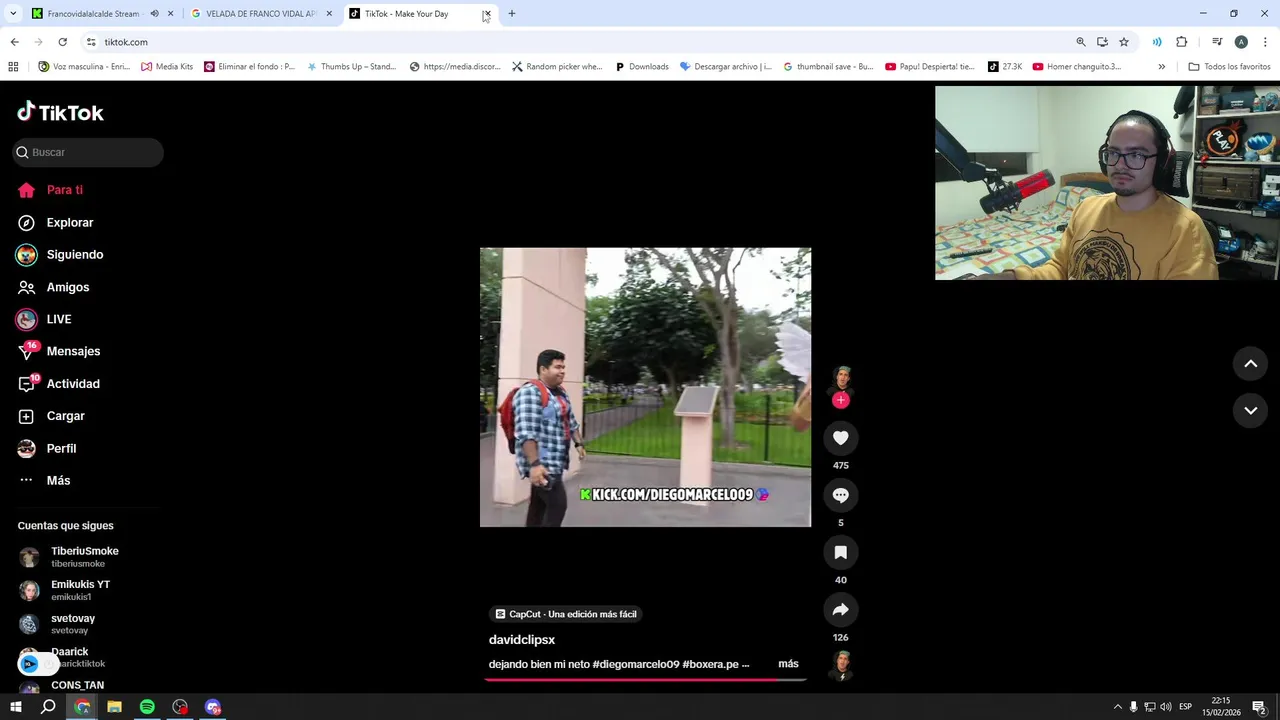Open the sound disc thumbnail
This screenshot has height=720, width=1280.
[842, 665]
